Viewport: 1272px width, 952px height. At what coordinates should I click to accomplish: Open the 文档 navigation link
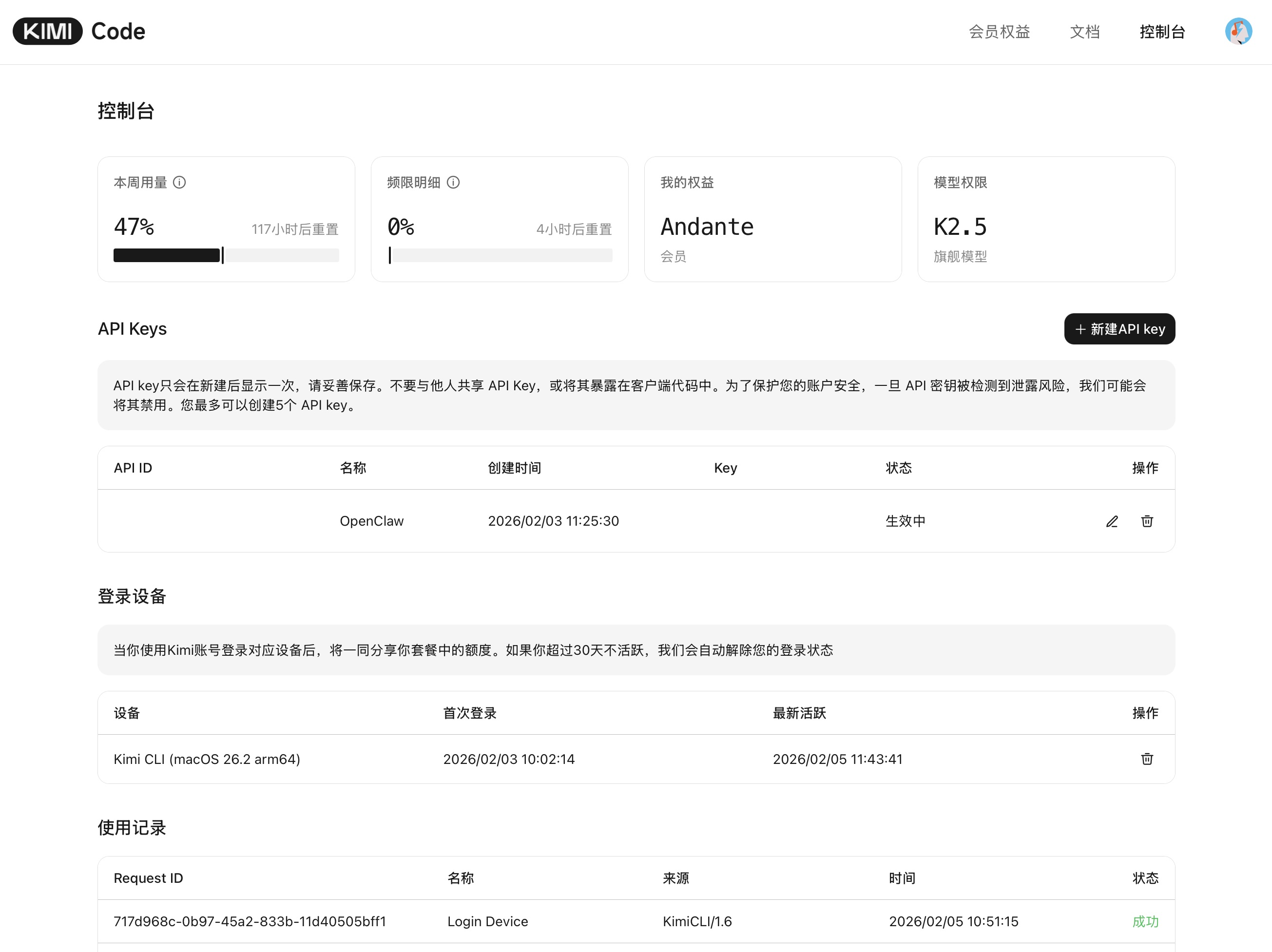click(x=1084, y=32)
